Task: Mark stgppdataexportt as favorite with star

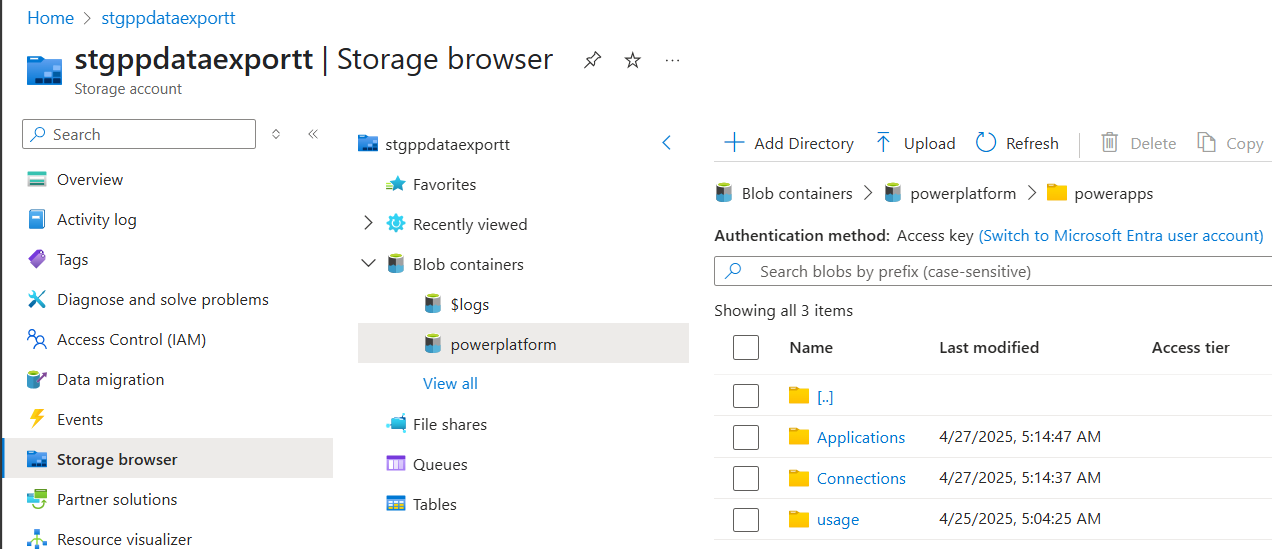Action: pos(632,61)
